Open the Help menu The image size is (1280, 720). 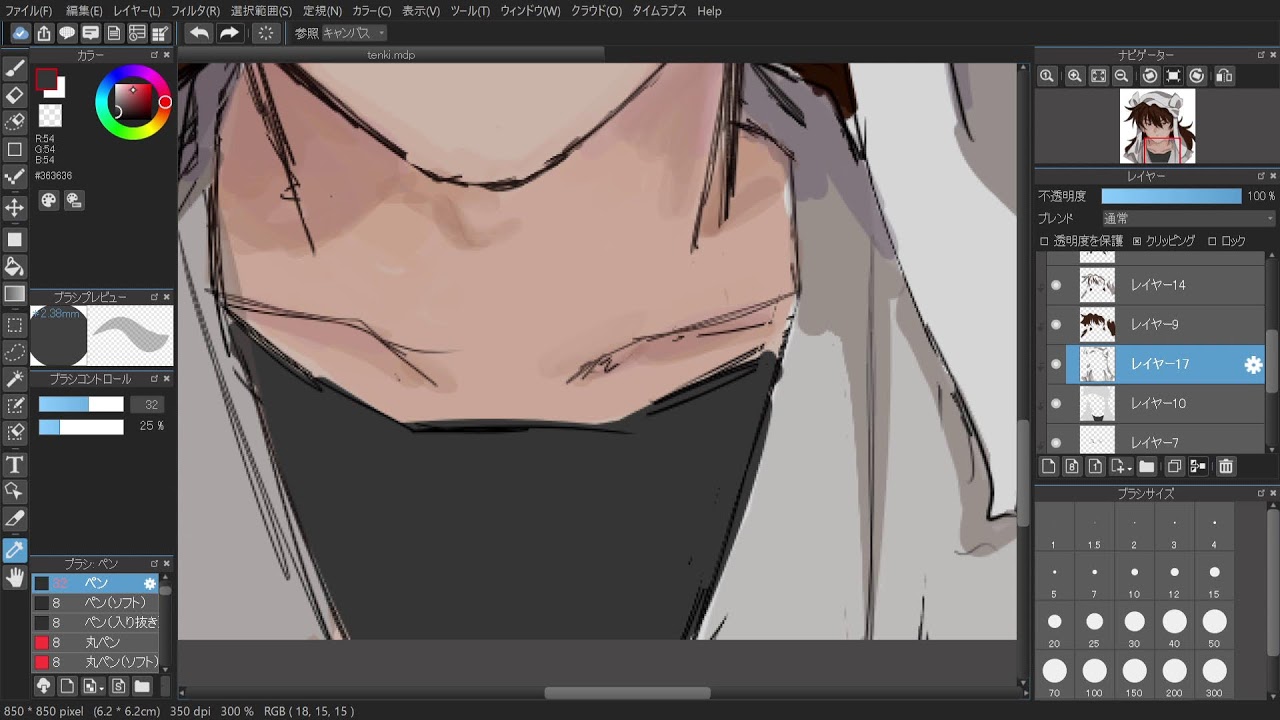[709, 10]
